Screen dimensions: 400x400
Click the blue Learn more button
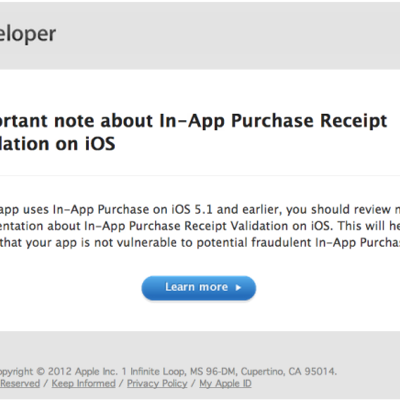point(199,288)
